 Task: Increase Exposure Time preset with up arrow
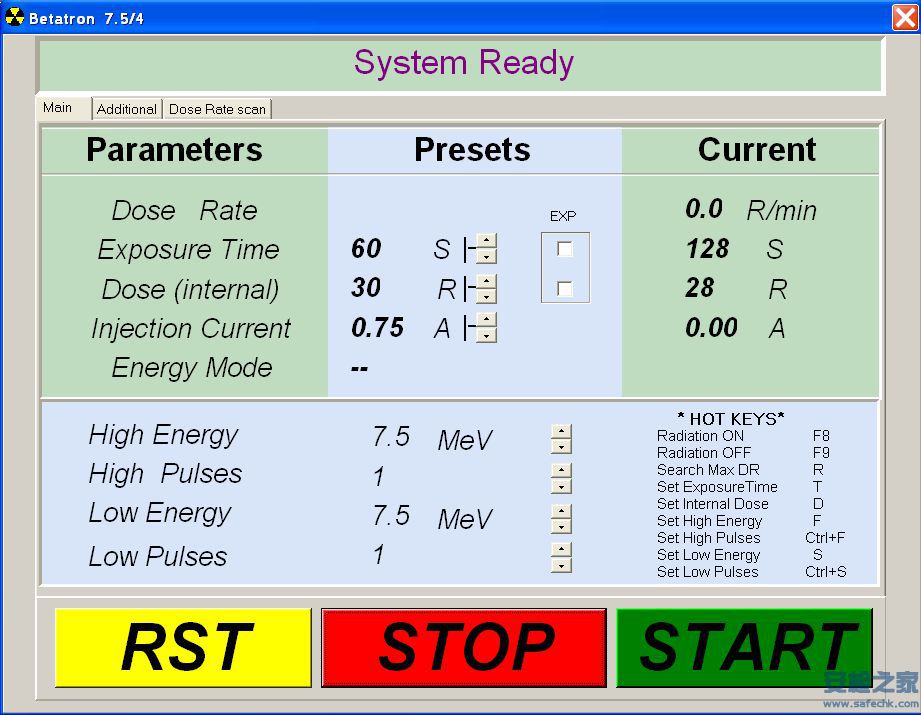click(x=486, y=241)
